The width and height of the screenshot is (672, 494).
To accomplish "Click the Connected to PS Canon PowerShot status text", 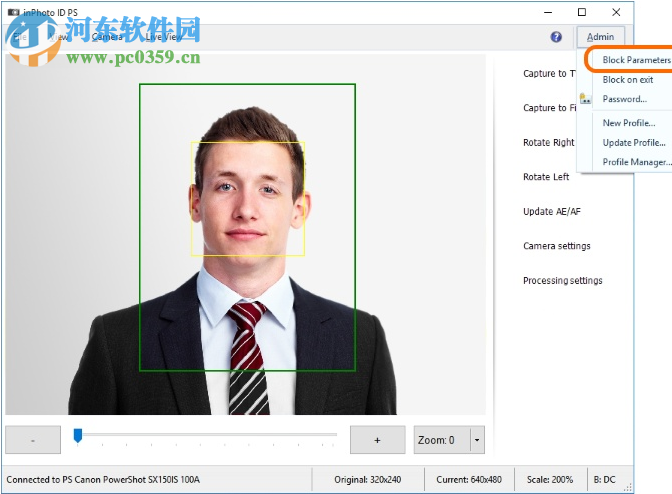I will click(x=103, y=479).
